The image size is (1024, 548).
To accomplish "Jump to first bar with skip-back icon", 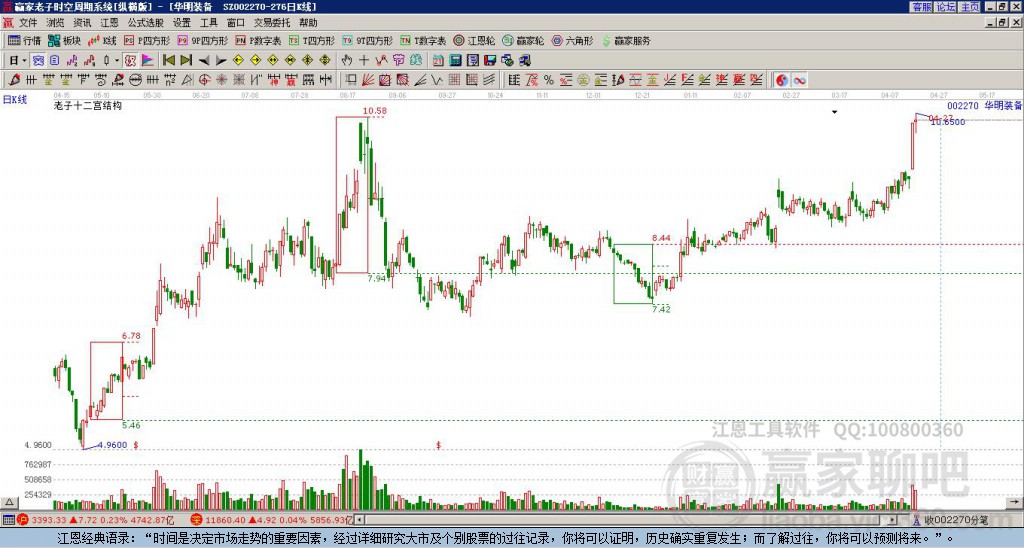I will point(168,61).
